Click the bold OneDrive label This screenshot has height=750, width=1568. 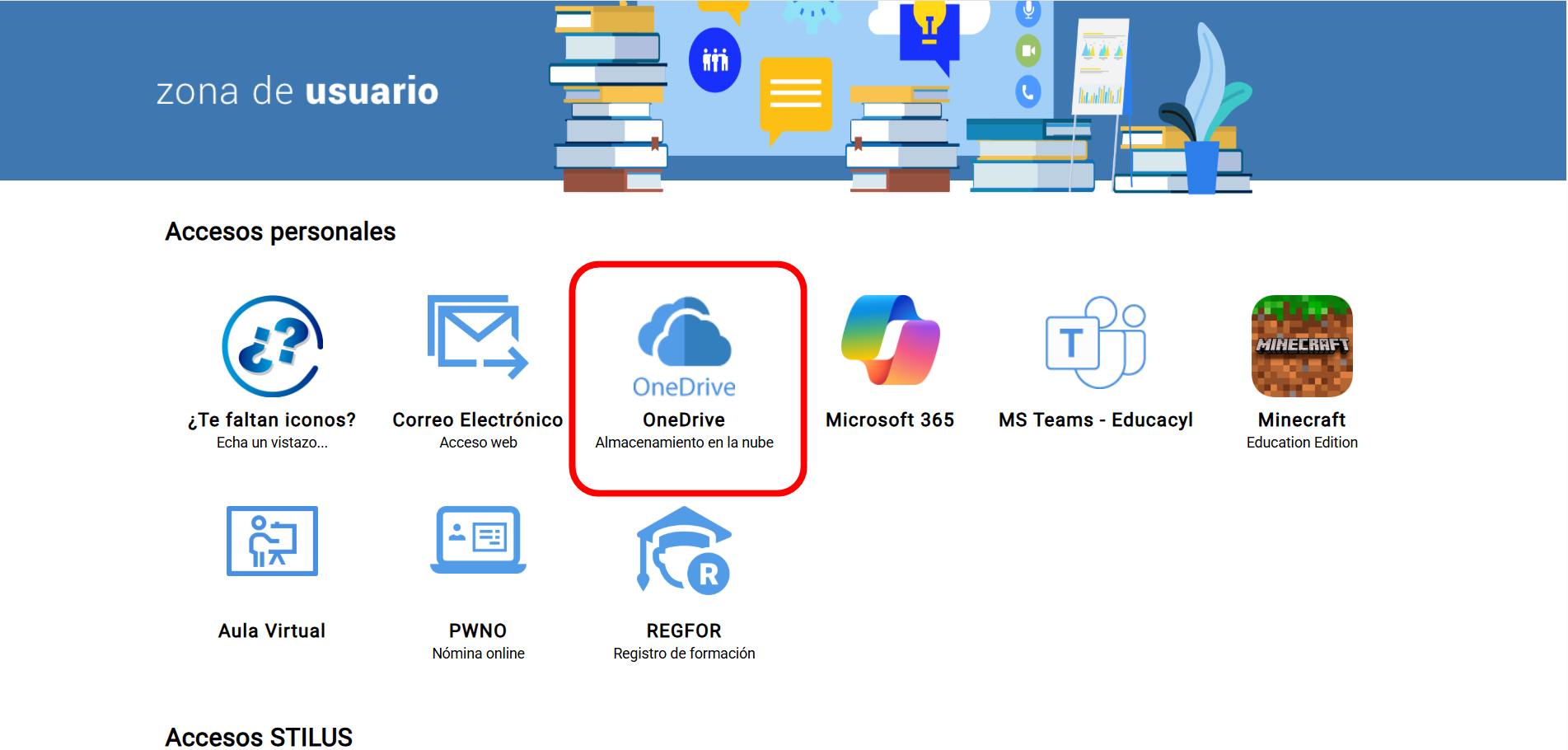click(684, 420)
